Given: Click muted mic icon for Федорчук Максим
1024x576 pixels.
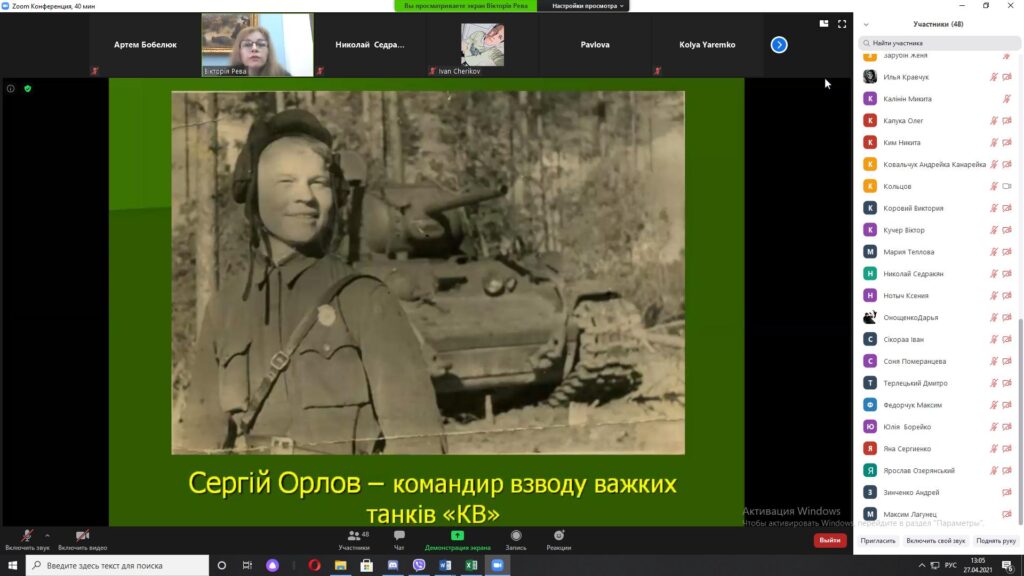Looking at the screenshot, I should [993, 405].
